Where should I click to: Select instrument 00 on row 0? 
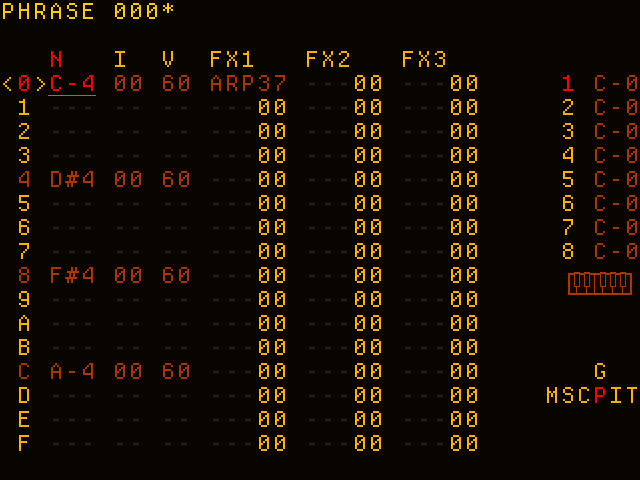point(128,84)
